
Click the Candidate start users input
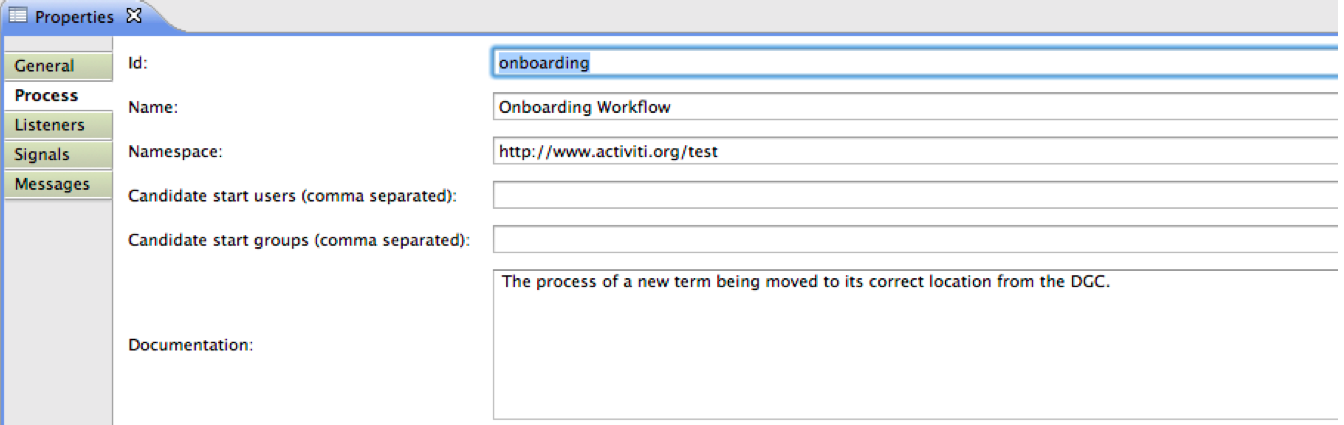tap(918, 195)
